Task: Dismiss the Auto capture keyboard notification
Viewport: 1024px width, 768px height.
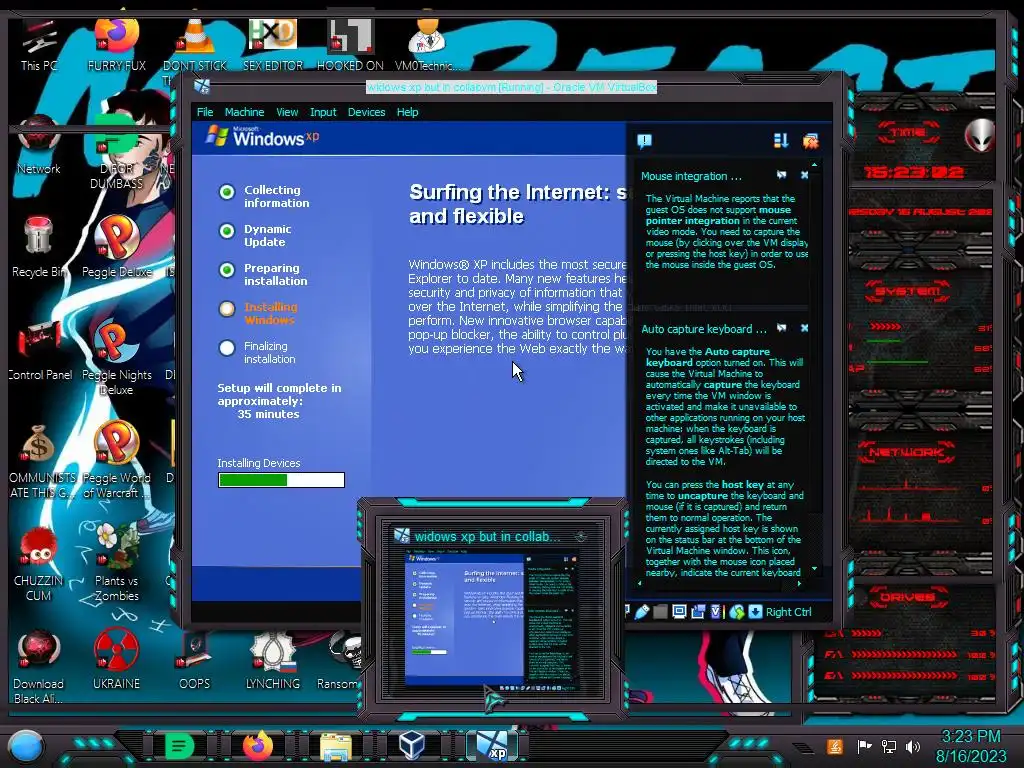Action: click(x=805, y=328)
